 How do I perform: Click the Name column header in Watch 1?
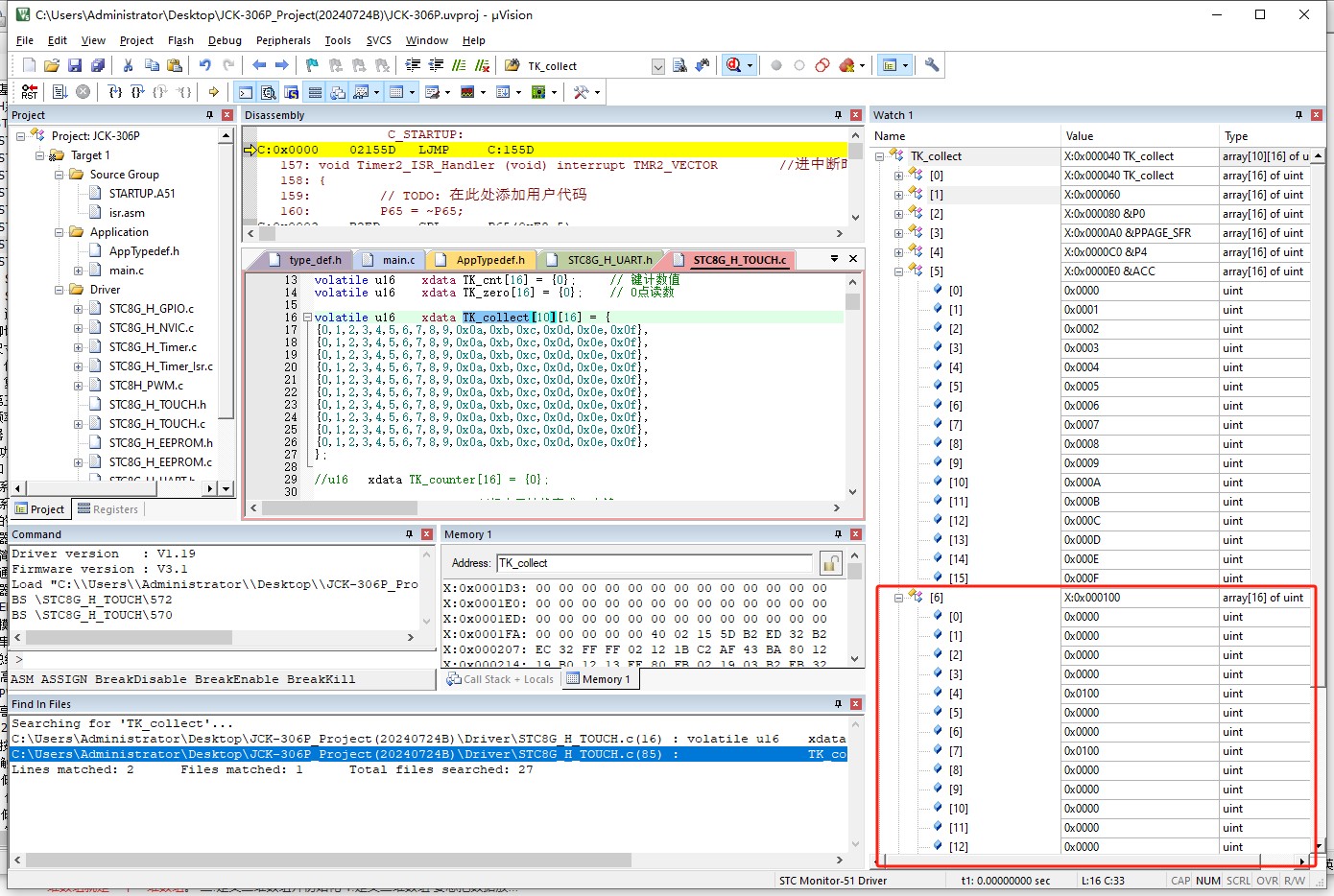click(x=965, y=136)
